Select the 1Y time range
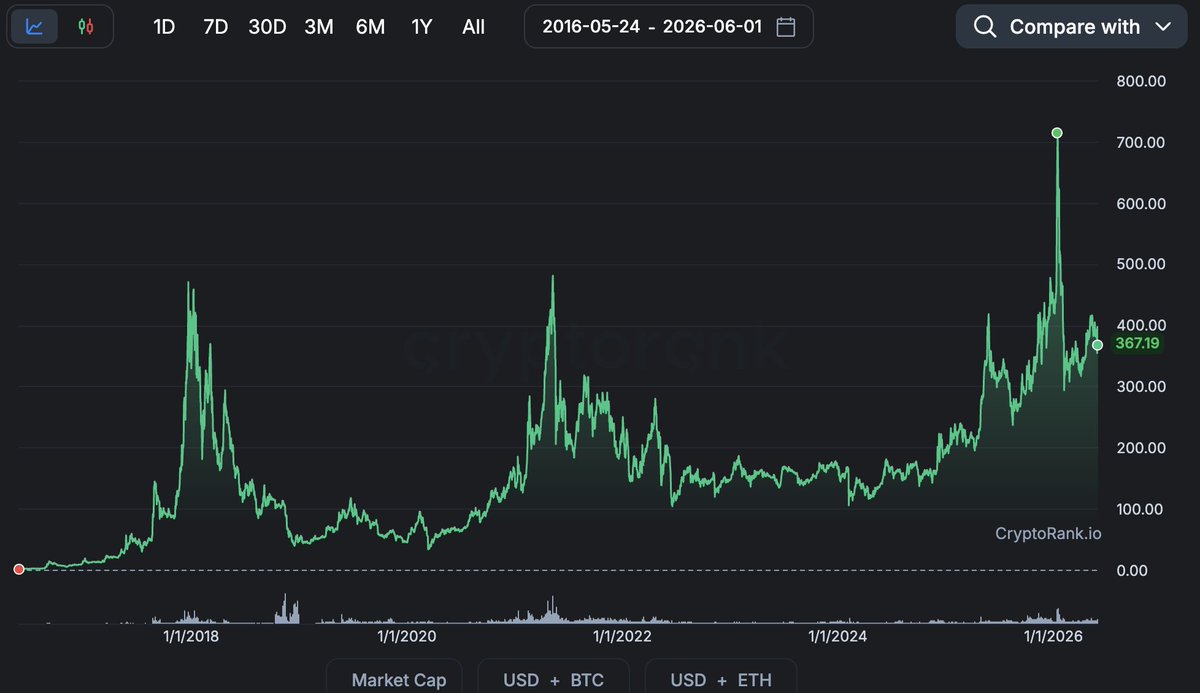The height and width of the screenshot is (693, 1200). [422, 27]
